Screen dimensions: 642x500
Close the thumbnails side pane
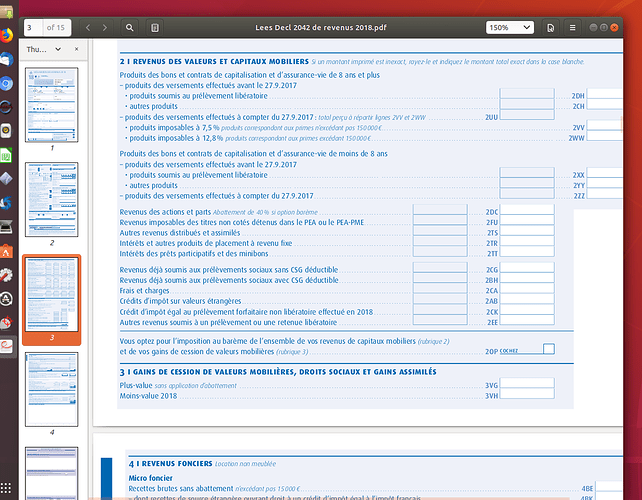(x=77, y=49)
